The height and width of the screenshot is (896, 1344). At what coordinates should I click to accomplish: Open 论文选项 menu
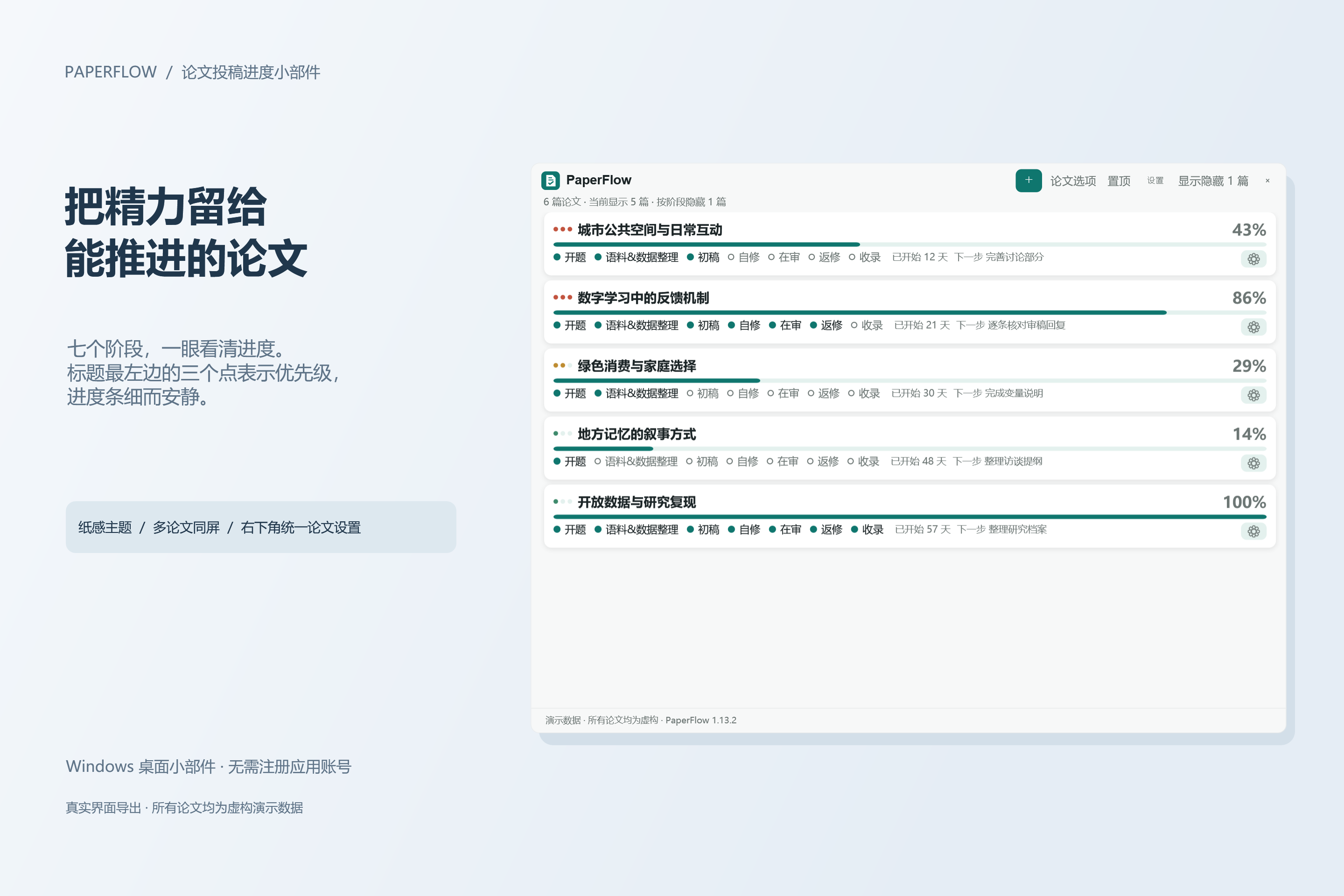[x=1072, y=181]
